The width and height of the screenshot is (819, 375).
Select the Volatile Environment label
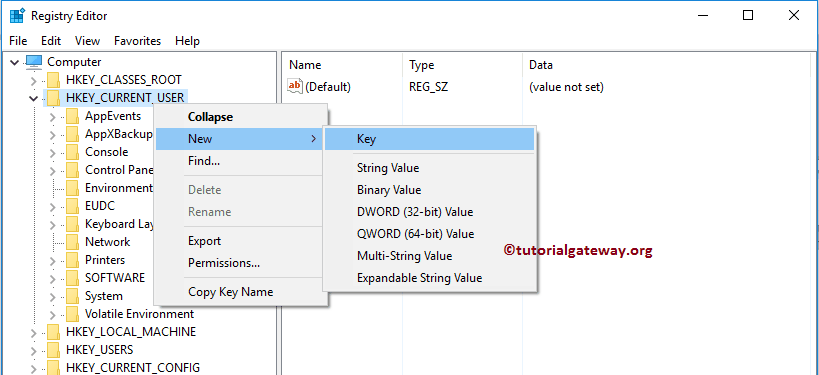click(139, 314)
